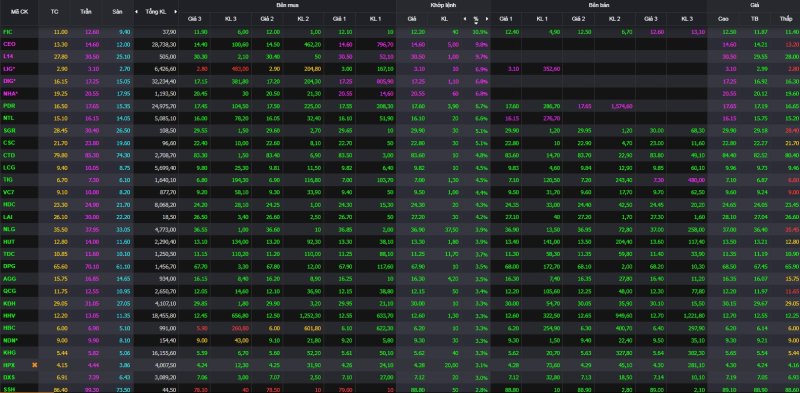This screenshot has width=800, height=393.
Task: Click the left arrow beside Tổng KL
Action: (136, 11)
